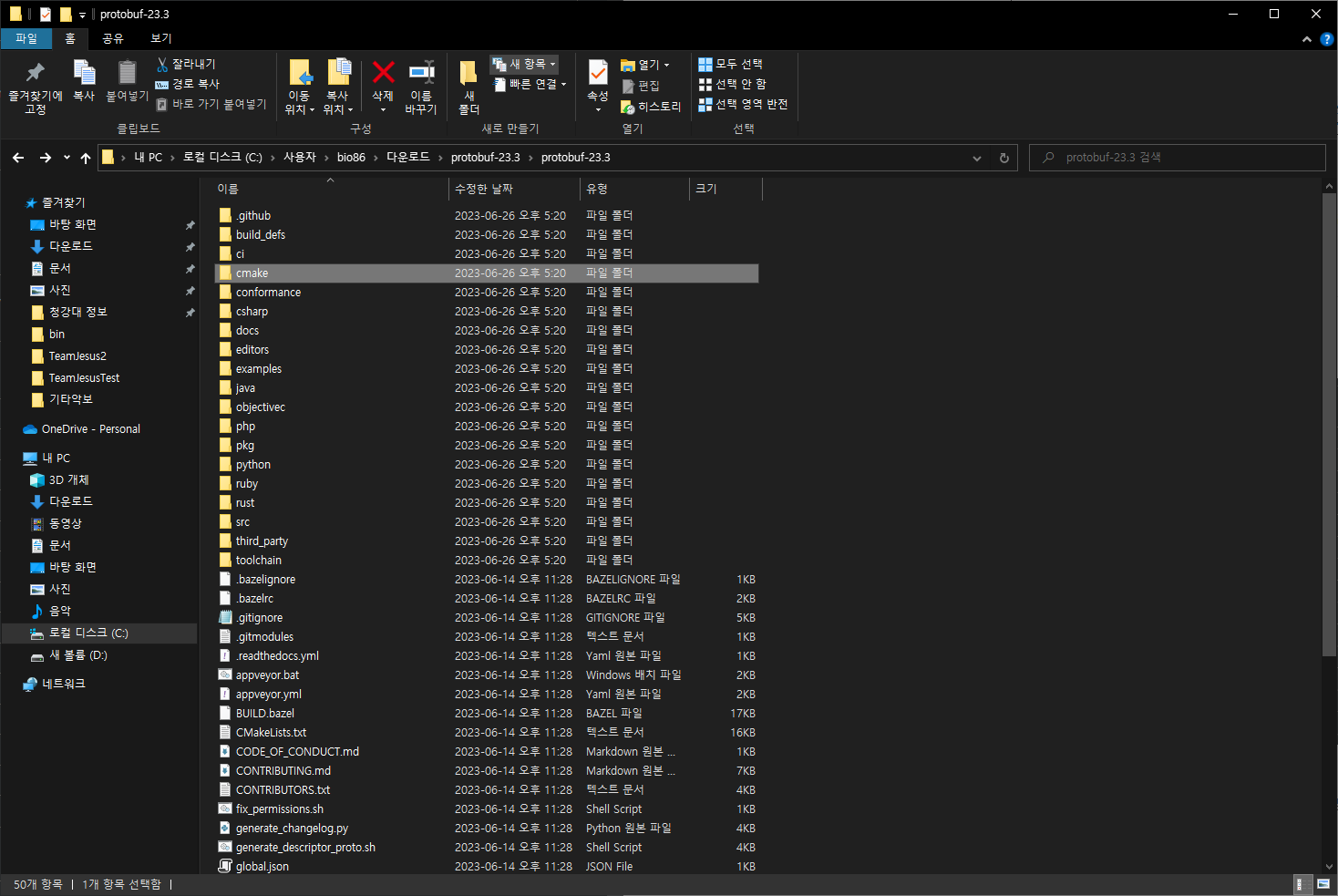Image resolution: width=1338 pixels, height=896 pixels.
Task: Switch to the 공유 ribbon tab
Action: click(x=113, y=38)
